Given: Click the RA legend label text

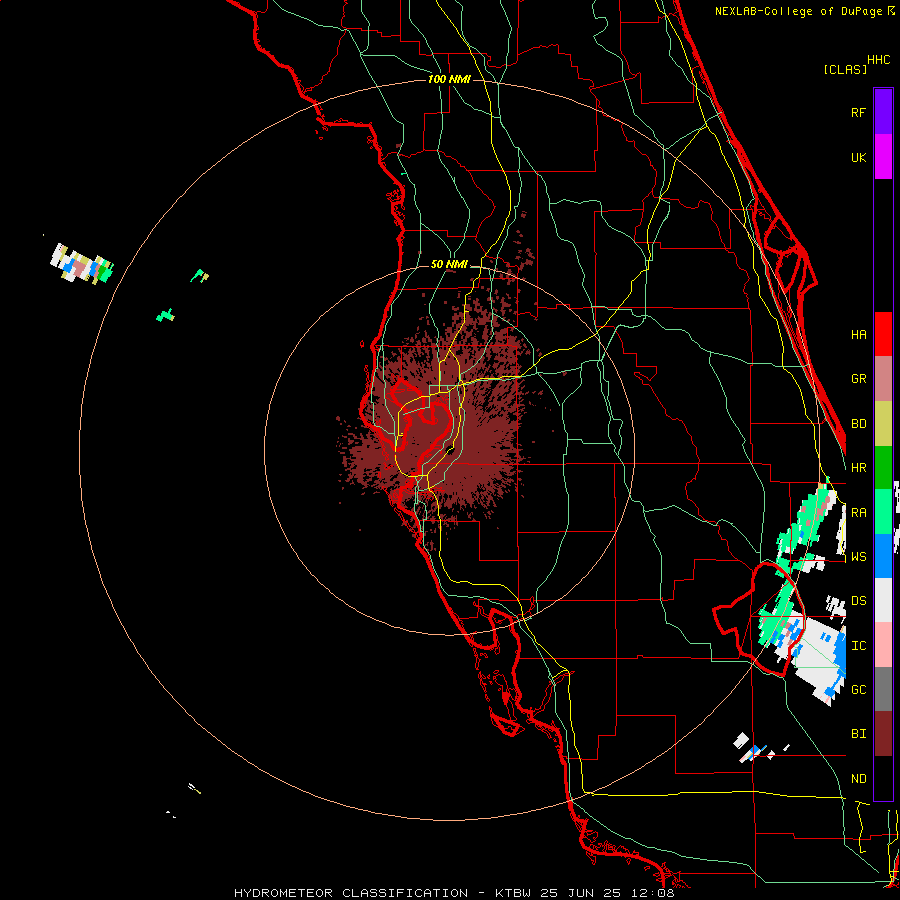Looking at the screenshot, I should coord(858,513).
